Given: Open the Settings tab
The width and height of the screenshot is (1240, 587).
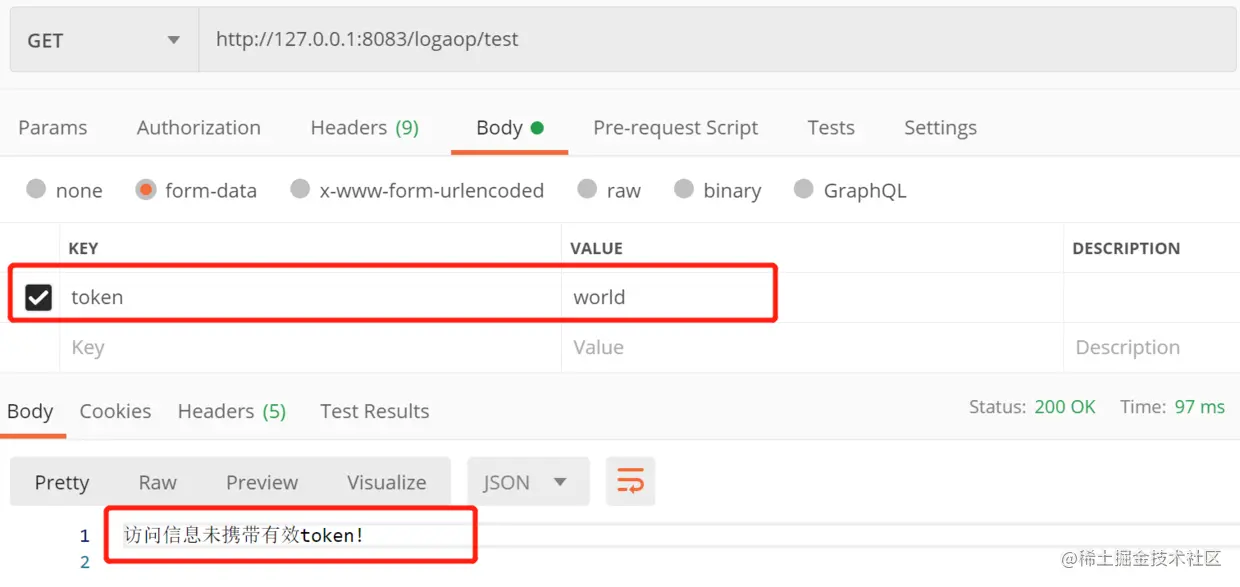Looking at the screenshot, I should point(940,128).
